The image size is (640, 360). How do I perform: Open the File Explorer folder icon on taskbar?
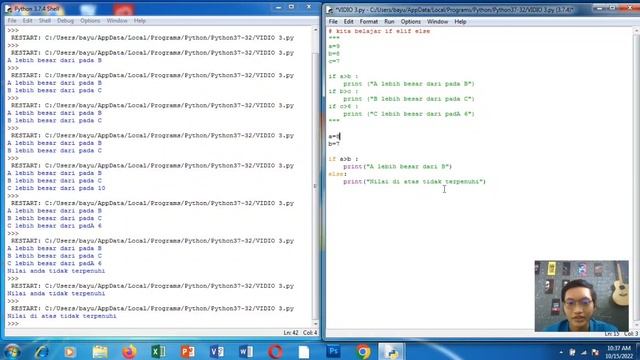[100, 351]
